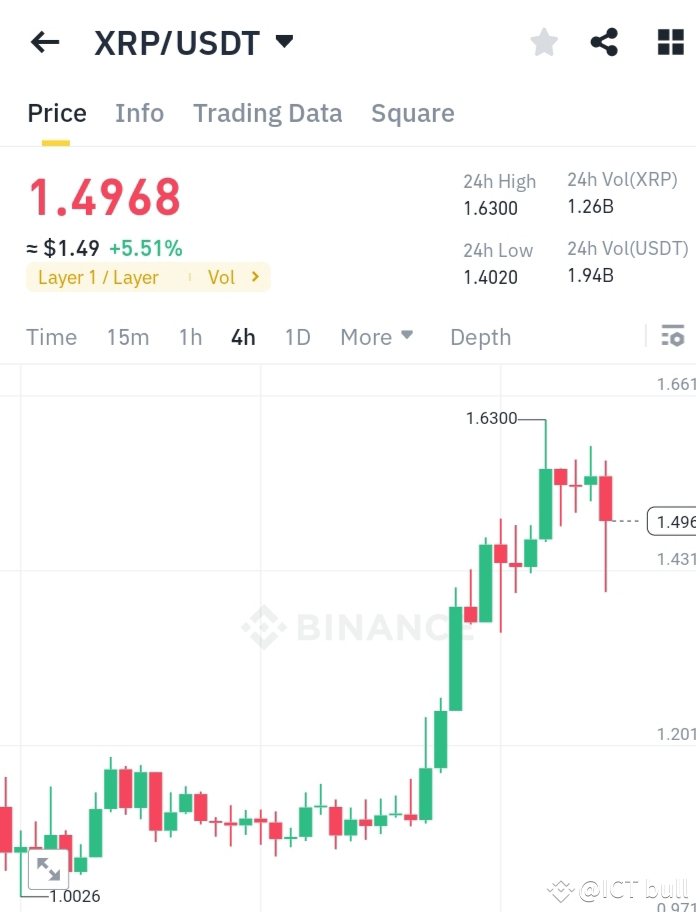Viewport: 696px width, 912px height.
Task: Open the Info section
Action: tap(139, 113)
